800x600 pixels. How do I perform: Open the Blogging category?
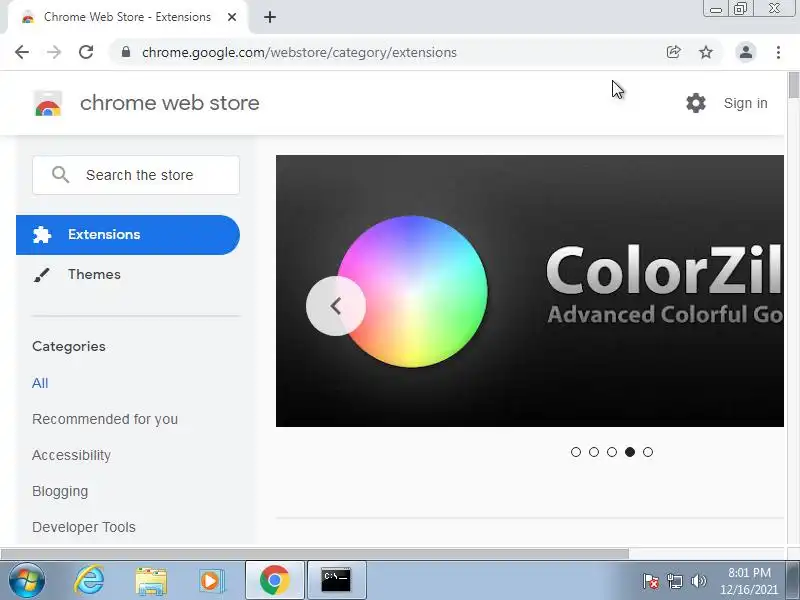tap(60, 491)
